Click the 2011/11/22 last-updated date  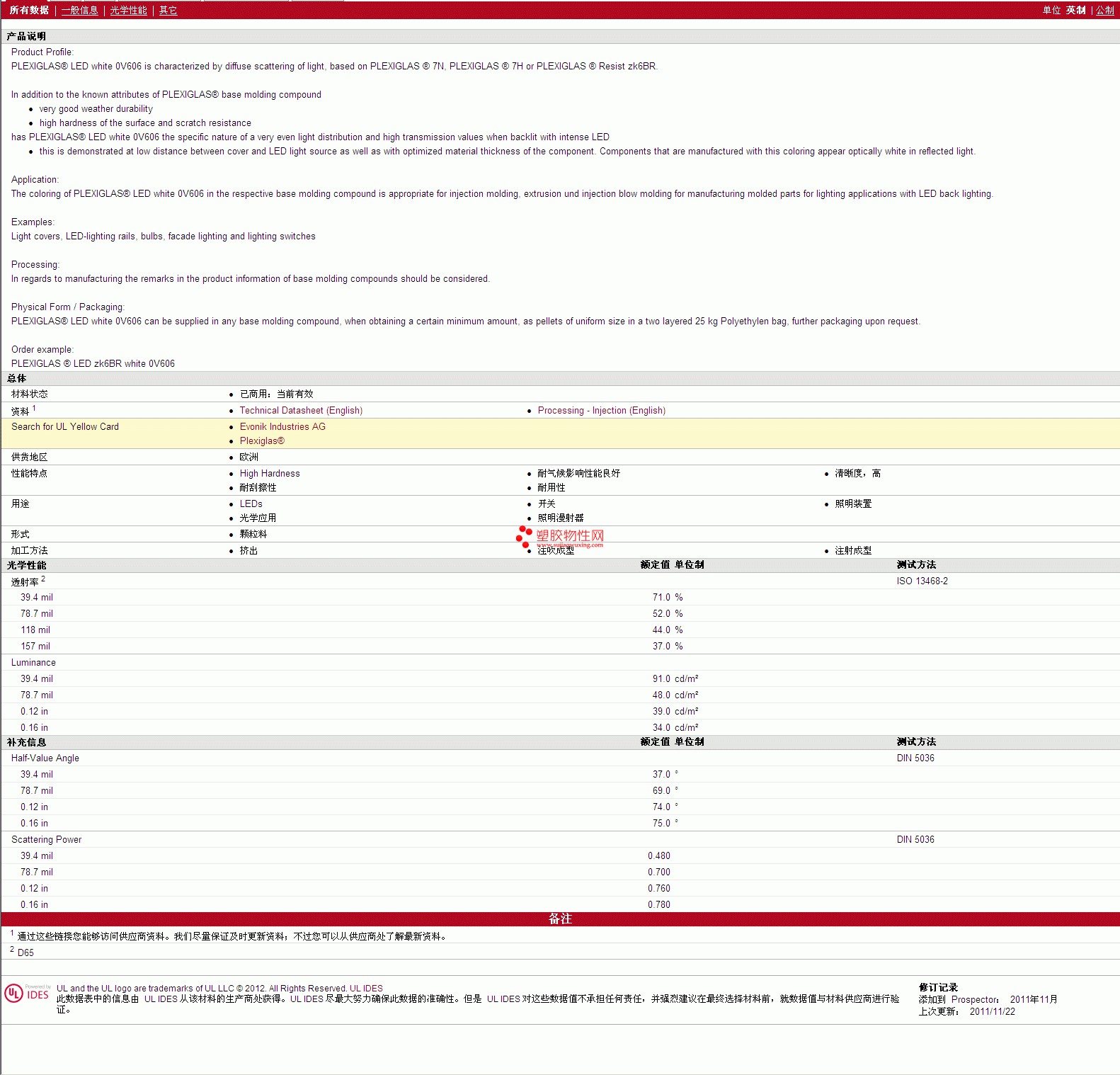coord(992,1011)
